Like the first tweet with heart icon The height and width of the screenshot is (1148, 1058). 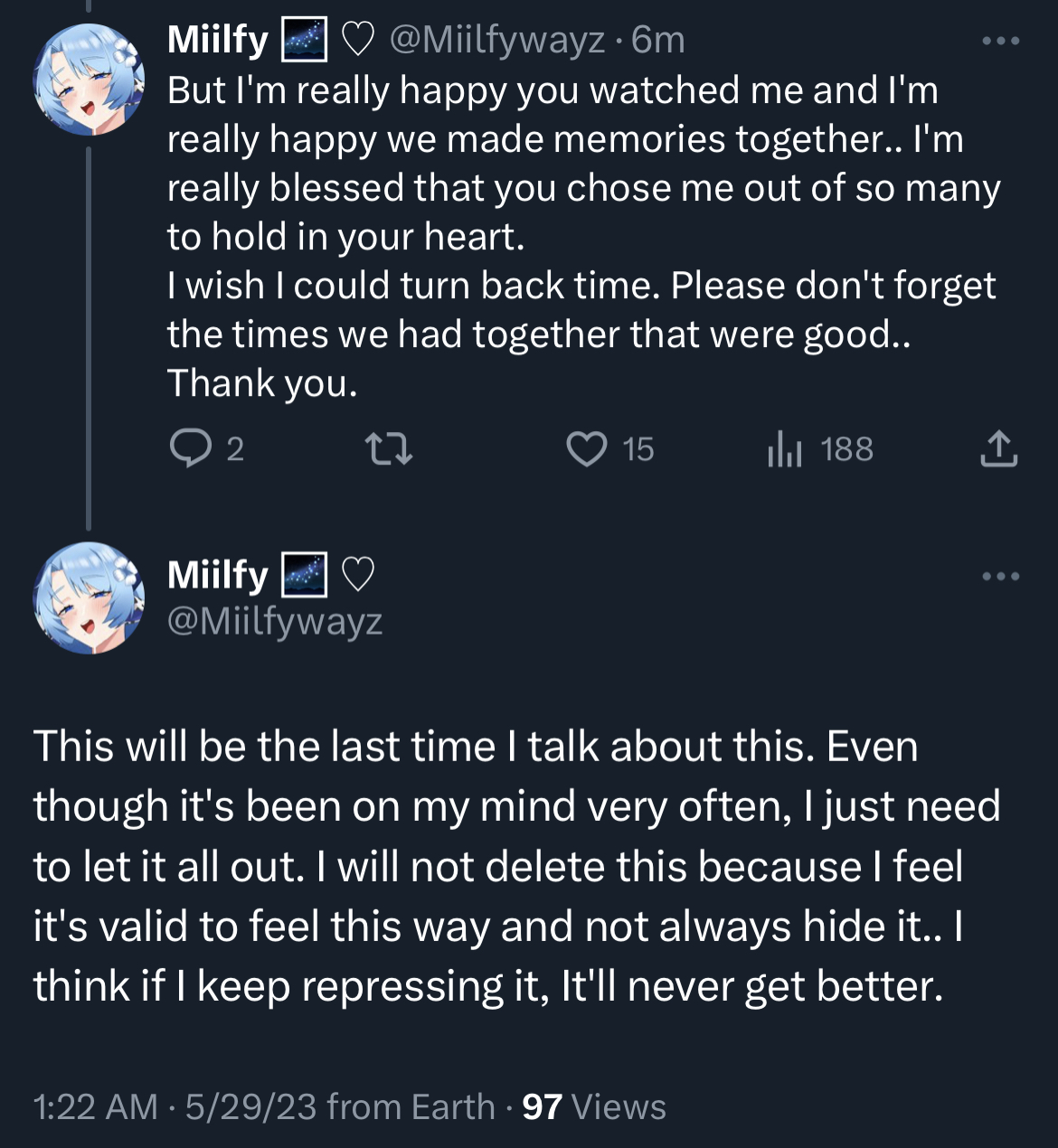587,448
